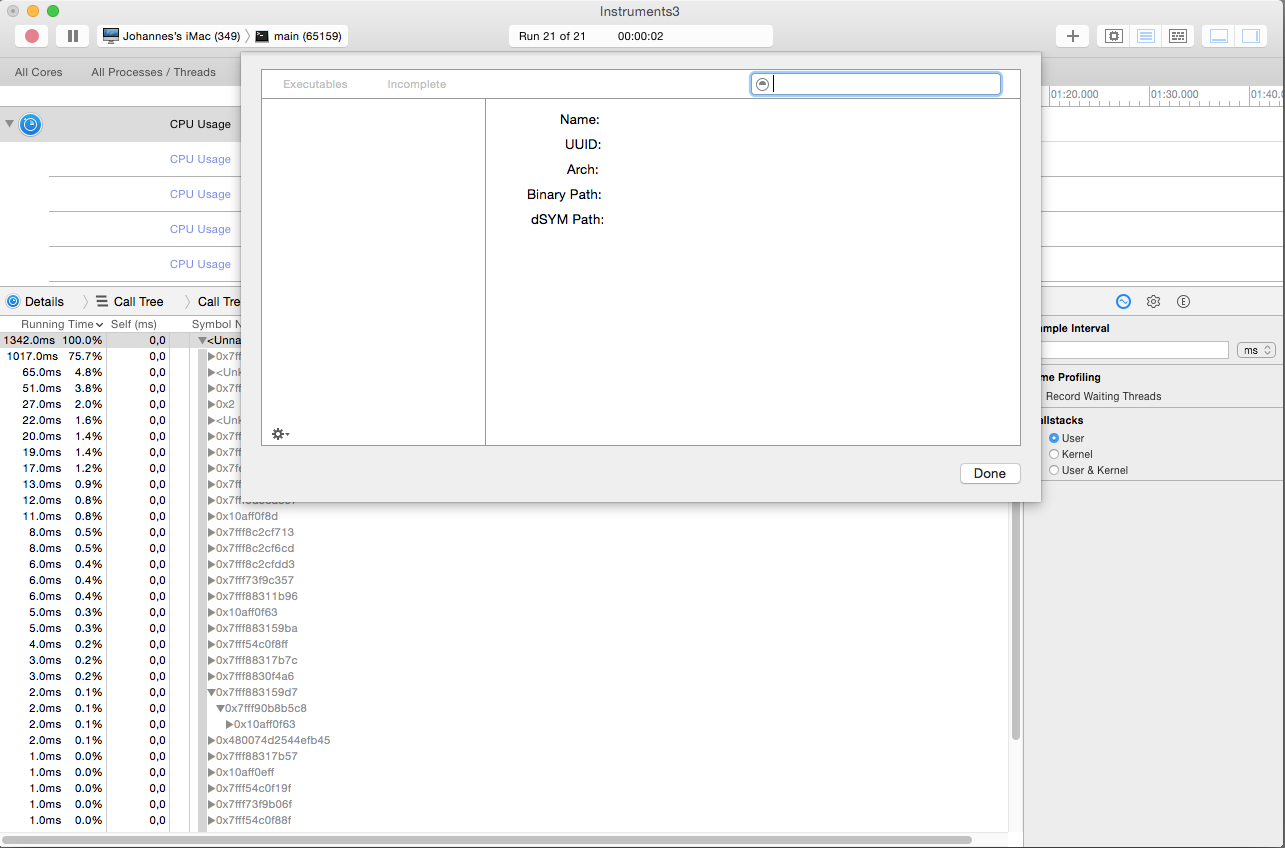The width and height of the screenshot is (1285, 848).
Task: Select the 0x7fff8830f4a6 symbol row
Action: pos(255,676)
